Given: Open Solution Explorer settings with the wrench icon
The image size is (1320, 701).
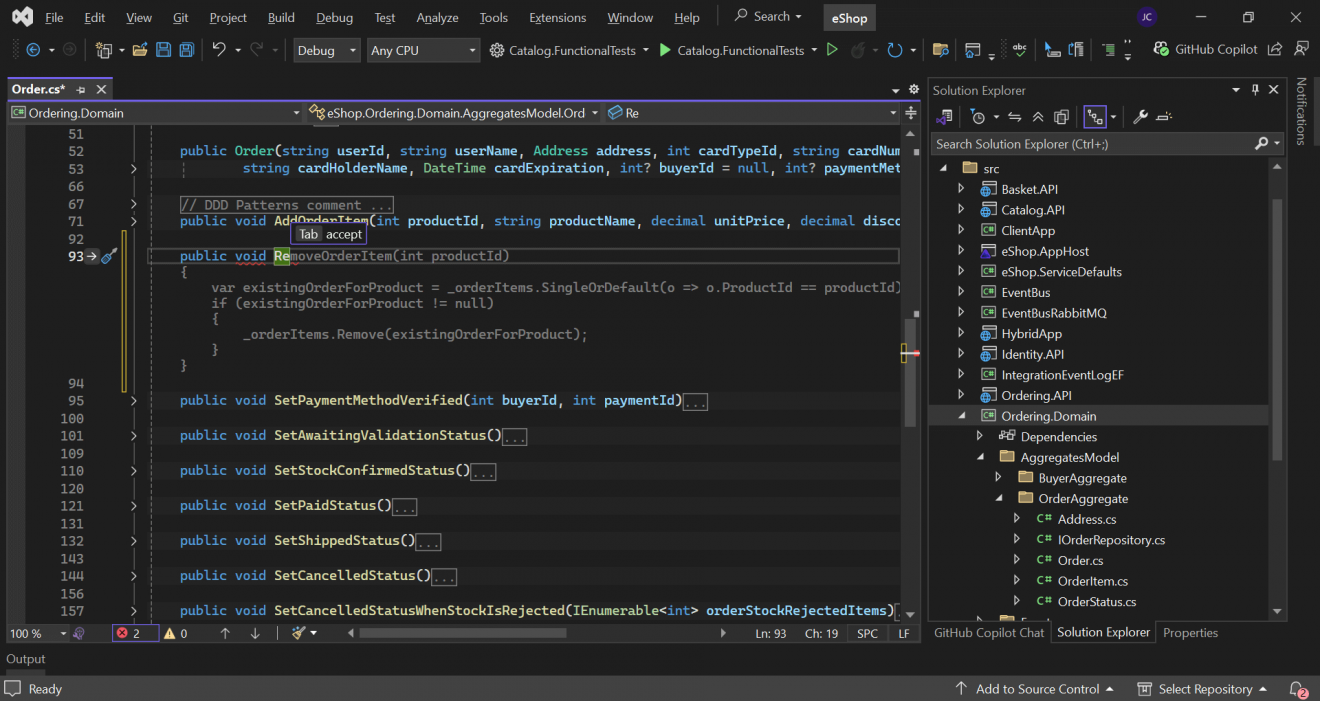Looking at the screenshot, I should 1141,117.
